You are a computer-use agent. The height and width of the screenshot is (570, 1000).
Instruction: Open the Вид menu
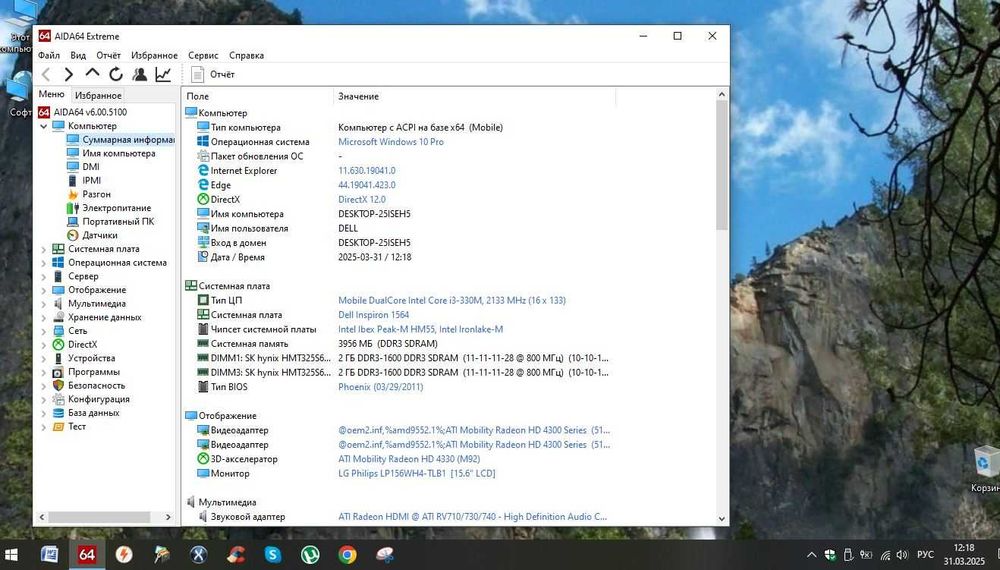tap(78, 55)
